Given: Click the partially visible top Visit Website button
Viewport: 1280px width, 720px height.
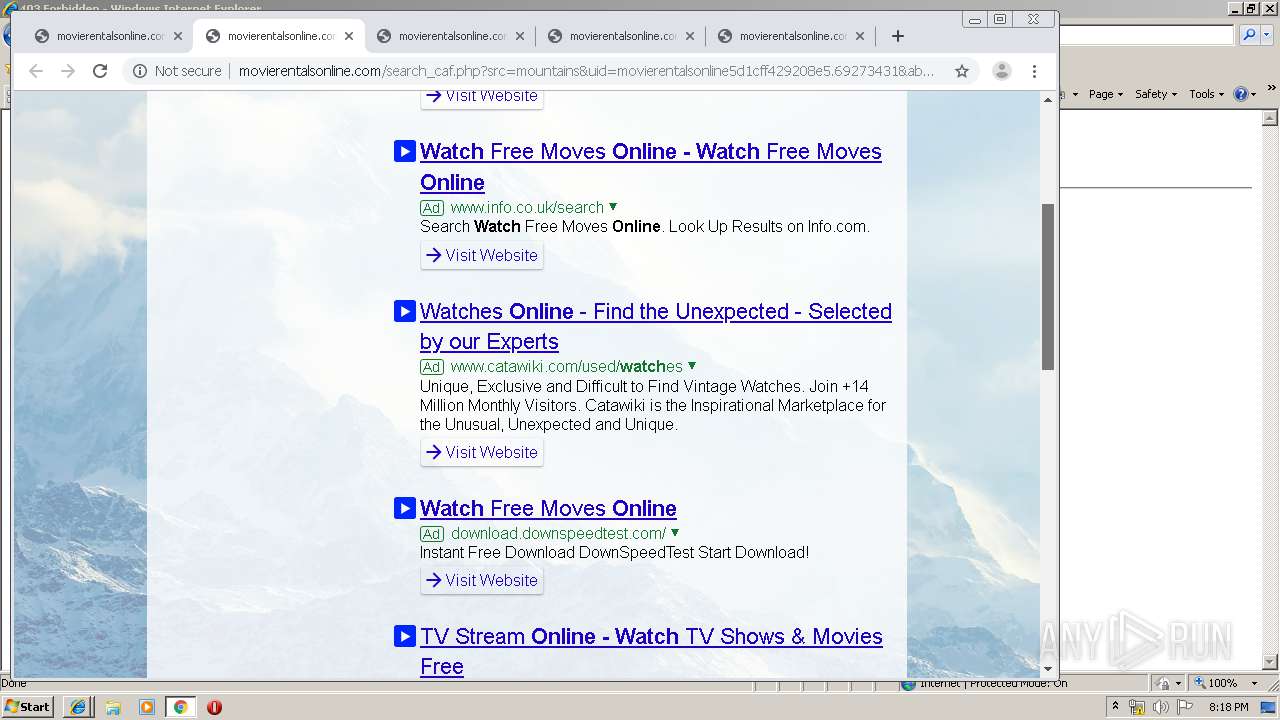Looking at the screenshot, I should pyautogui.click(x=482, y=97).
